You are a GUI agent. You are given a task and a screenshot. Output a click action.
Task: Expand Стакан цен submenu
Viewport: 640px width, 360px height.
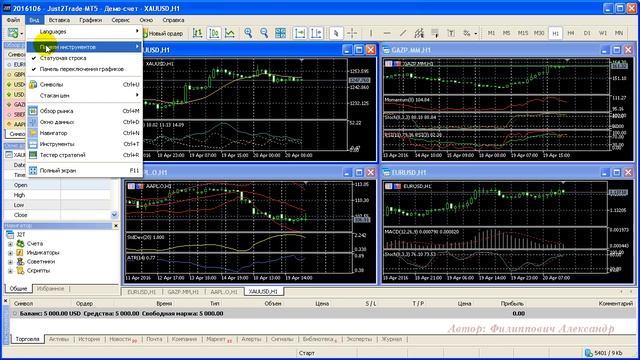(84, 96)
